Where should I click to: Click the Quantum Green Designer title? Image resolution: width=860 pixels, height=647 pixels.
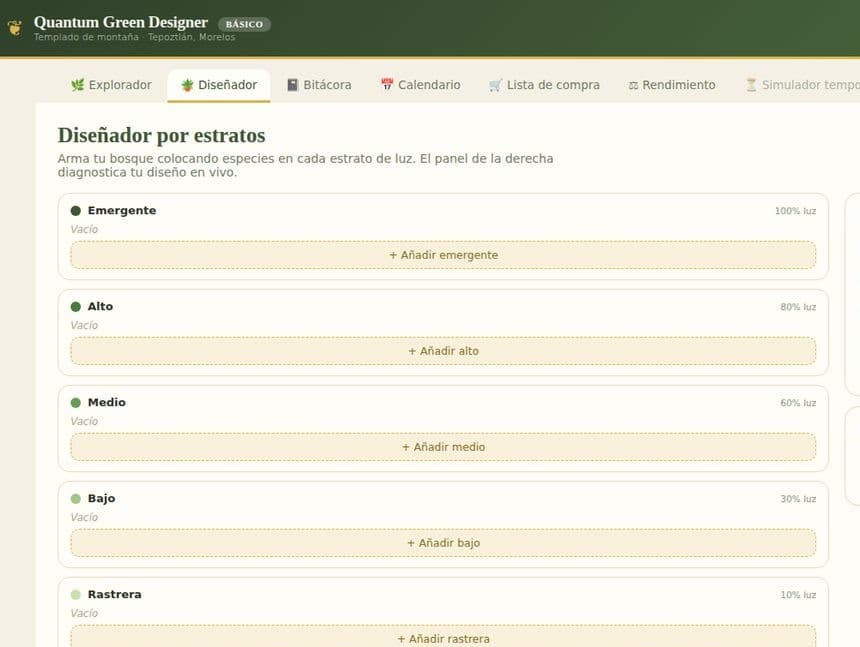(121, 22)
